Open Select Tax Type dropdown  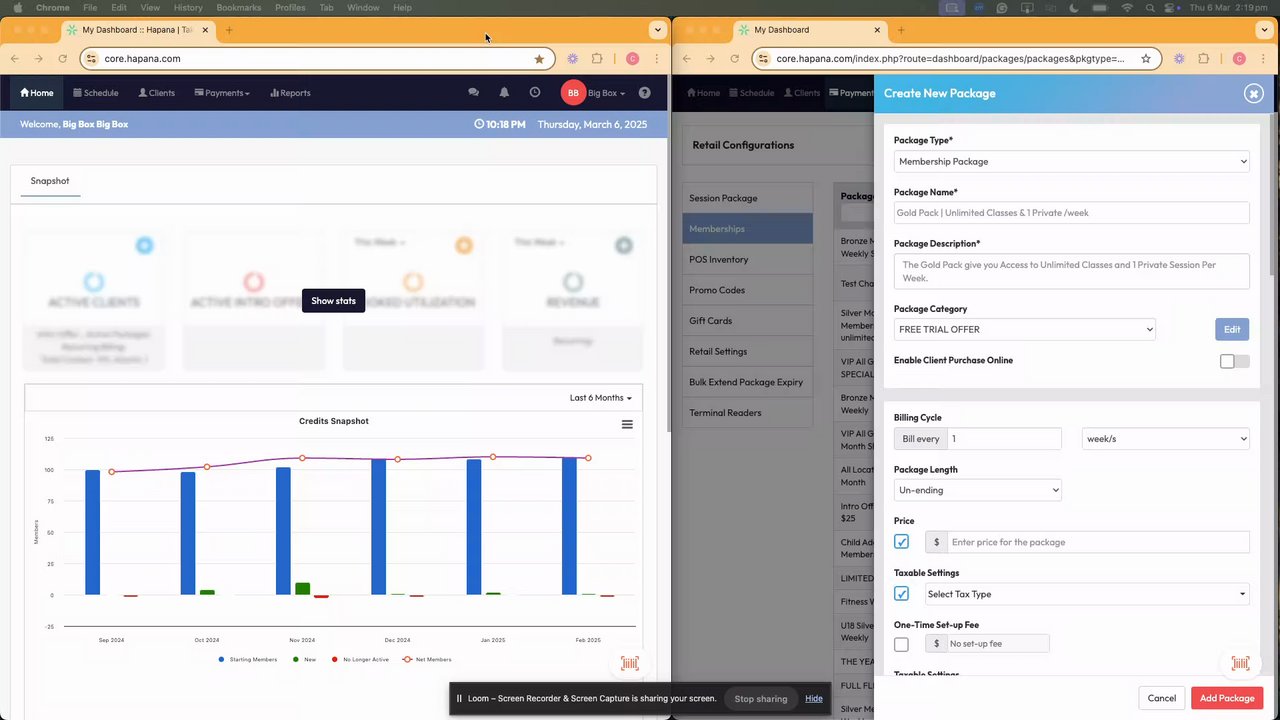(1087, 594)
